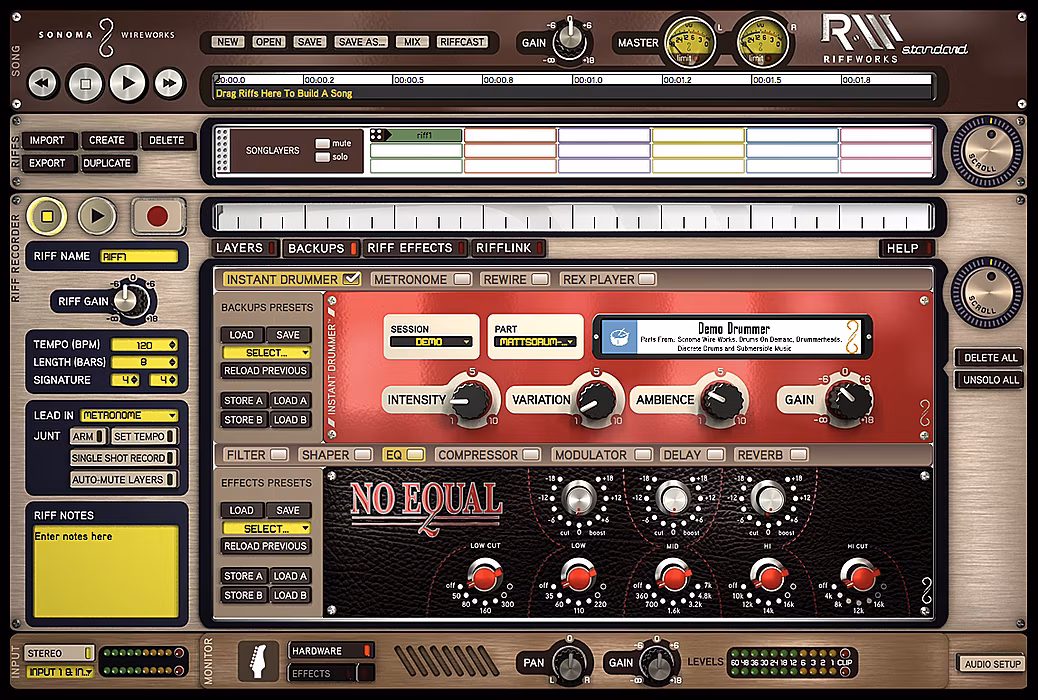Expand the Lead In metronome dropdown
Viewport: 1038px width, 700px height.
(129, 415)
